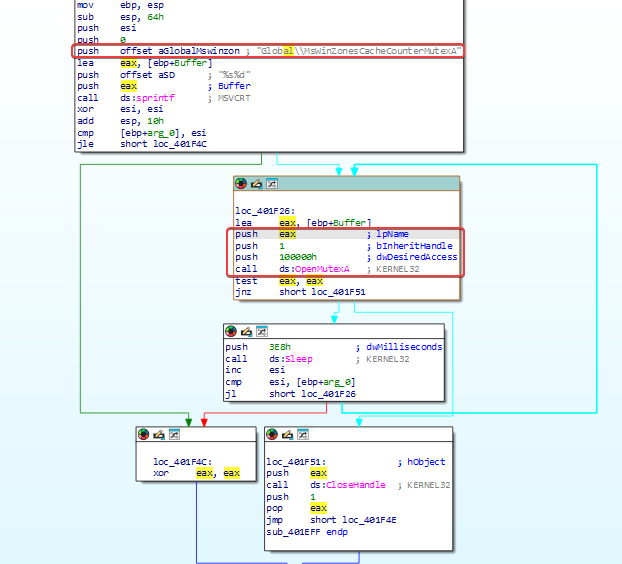Image resolution: width=622 pixels, height=564 pixels.
Task: Click the color icon on loc_401F51 node
Action: 272,434
